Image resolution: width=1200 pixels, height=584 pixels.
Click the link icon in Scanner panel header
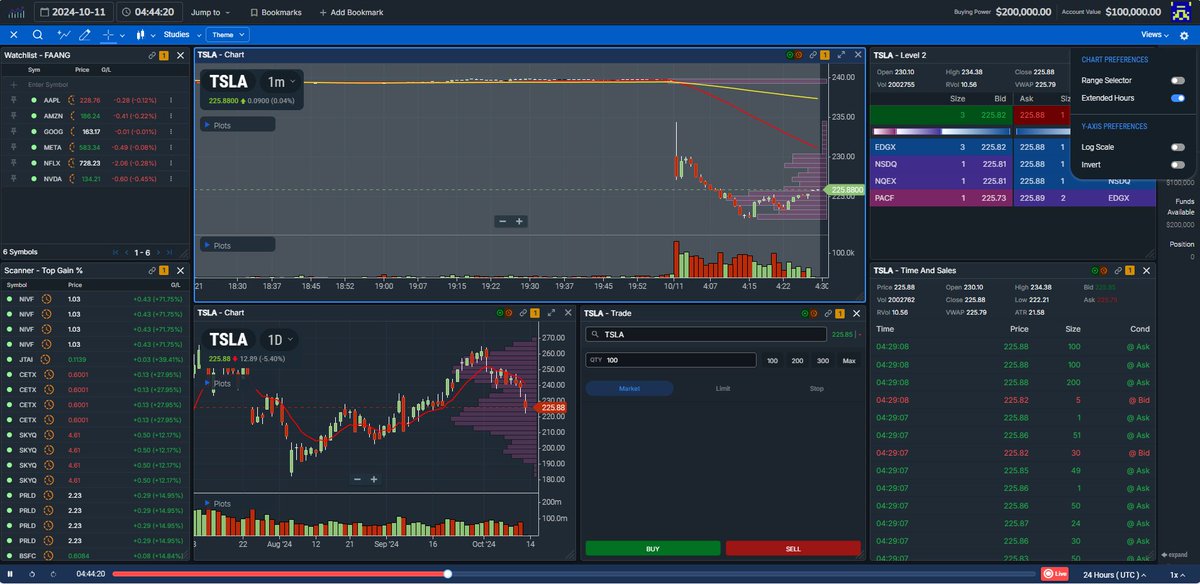tap(151, 270)
